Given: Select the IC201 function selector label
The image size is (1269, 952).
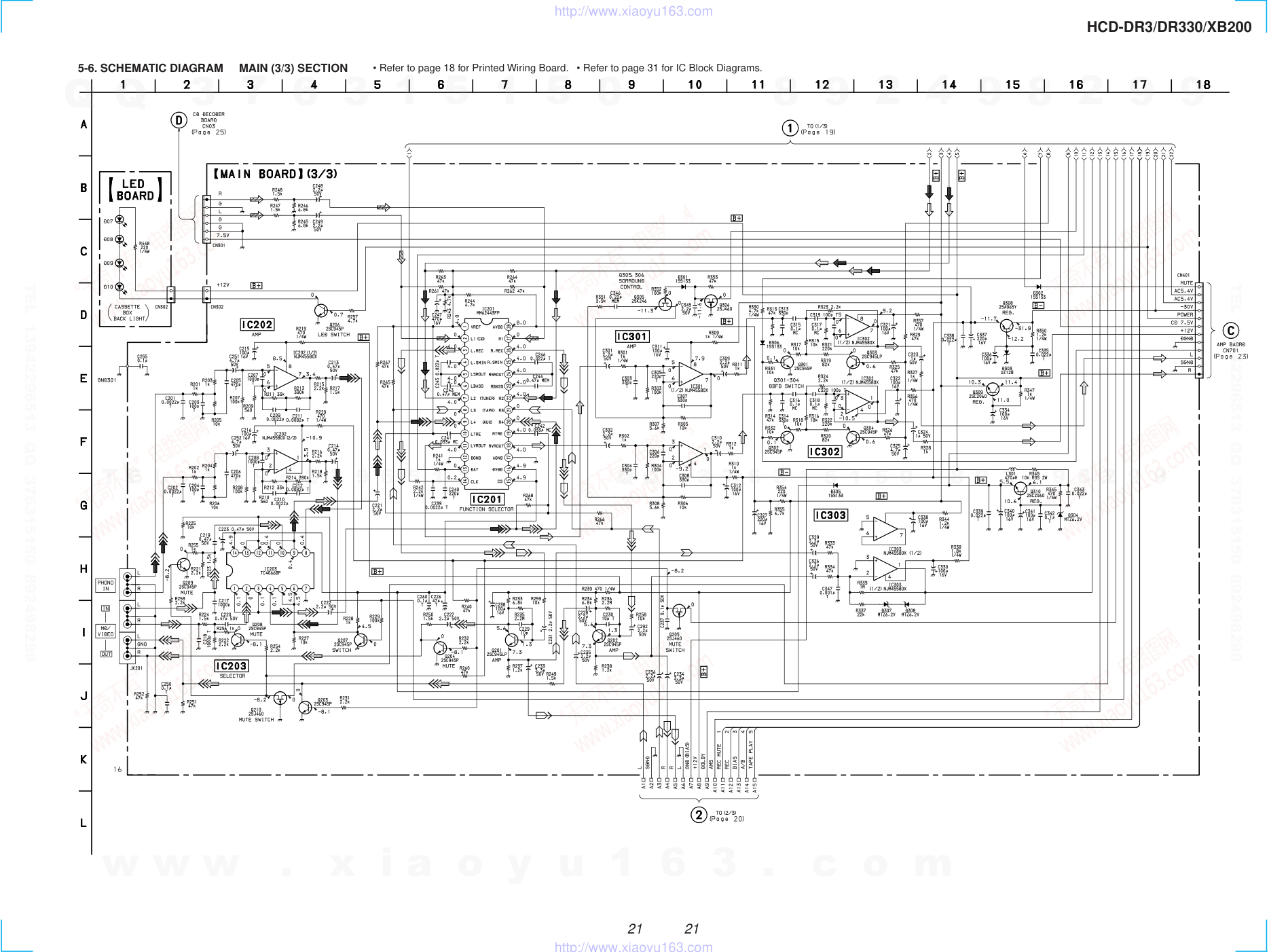Looking at the screenshot, I should pyautogui.click(x=487, y=499).
